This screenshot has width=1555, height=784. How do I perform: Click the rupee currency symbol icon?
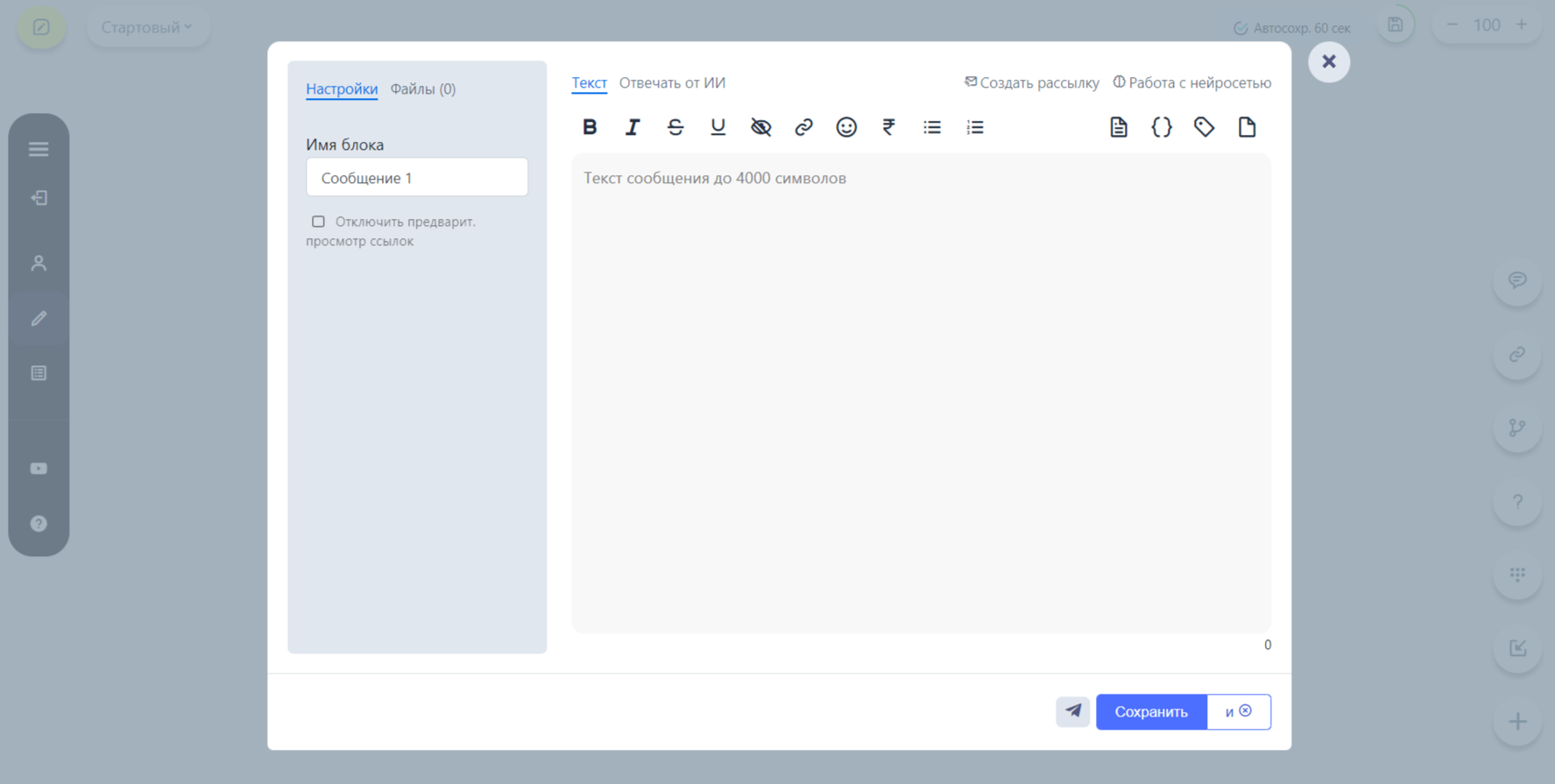[x=889, y=127]
